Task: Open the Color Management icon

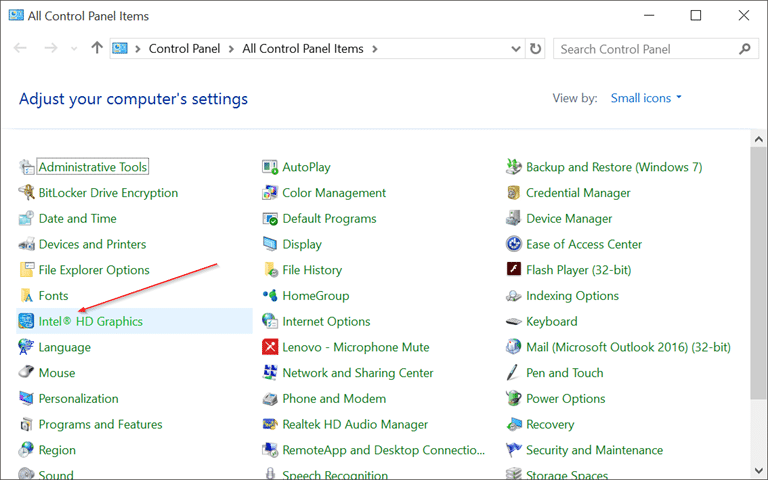Action: pyautogui.click(x=270, y=192)
